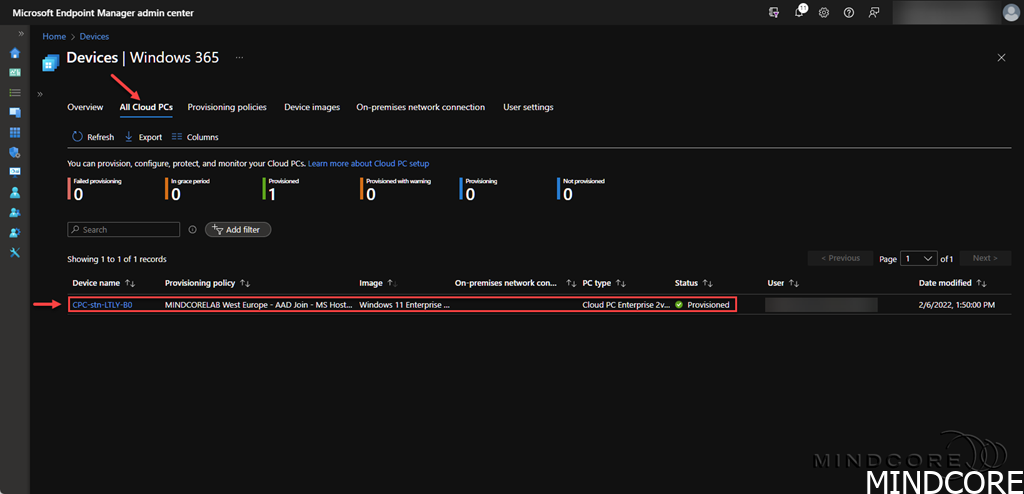1024x494 pixels.
Task: Click the feedback icon in top bar
Action: [x=874, y=12]
